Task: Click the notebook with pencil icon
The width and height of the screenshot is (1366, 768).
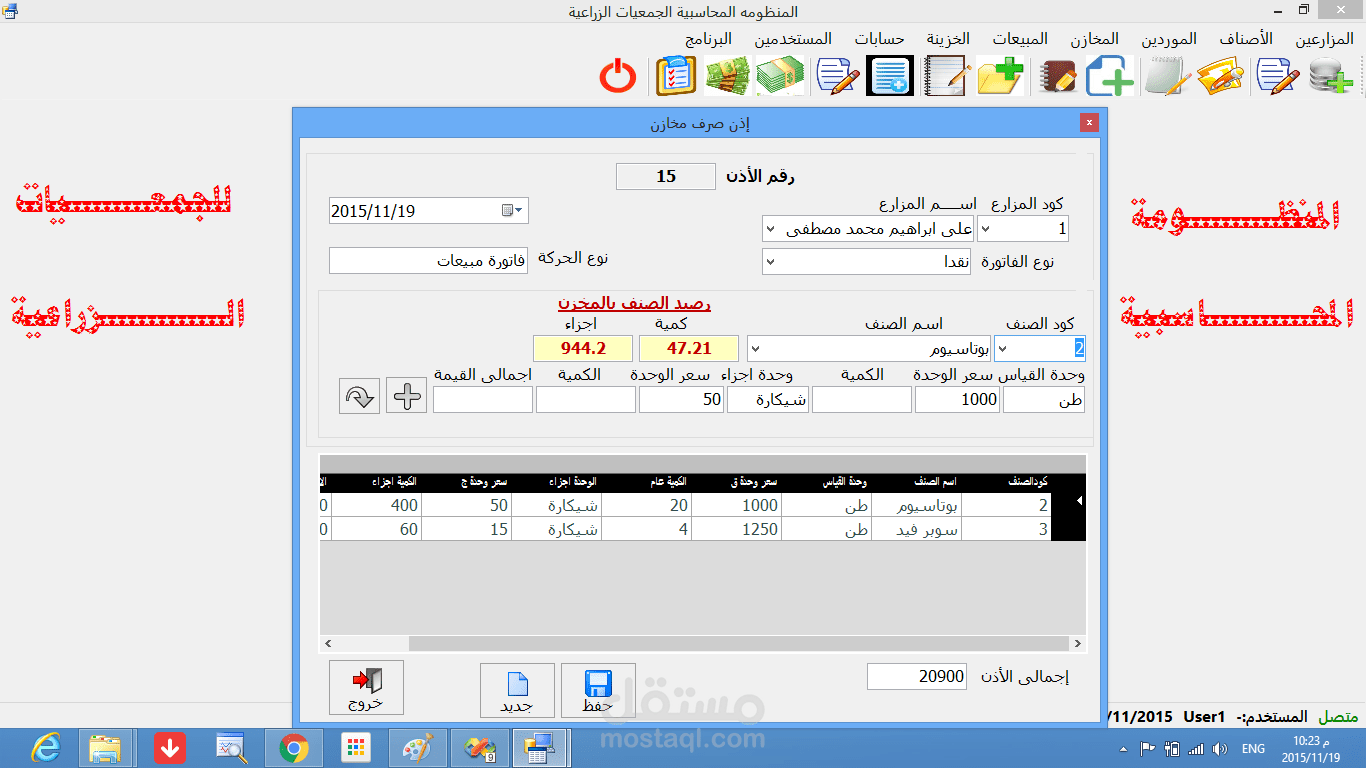Action: (x=945, y=74)
